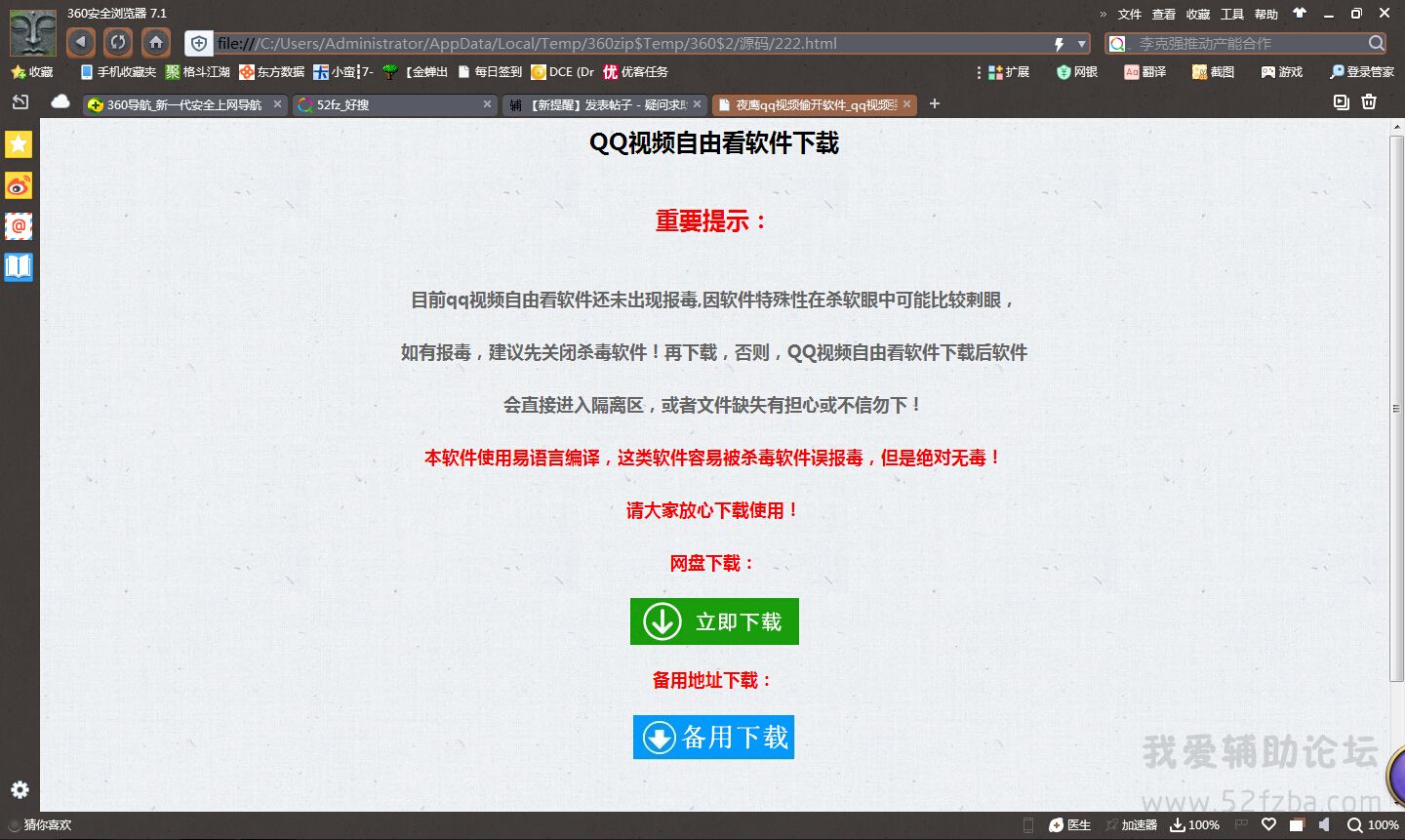1405x840 pixels.
Task: Click the 扩展 extensions button
Action: point(1009,72)
